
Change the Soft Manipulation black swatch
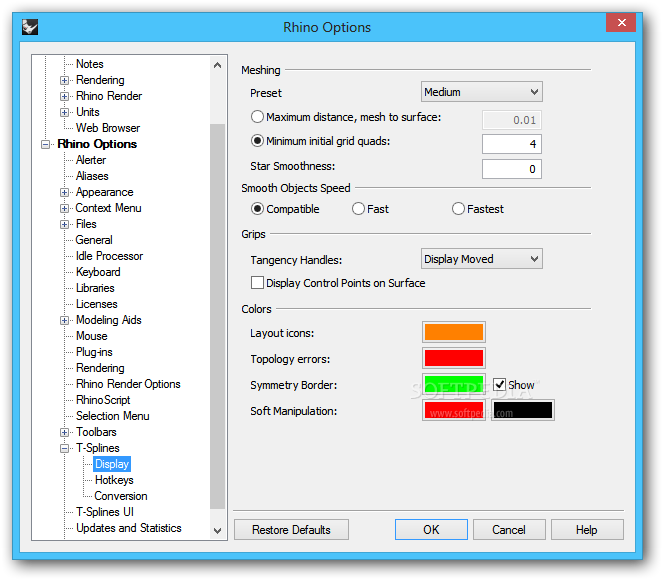[523, 410]
